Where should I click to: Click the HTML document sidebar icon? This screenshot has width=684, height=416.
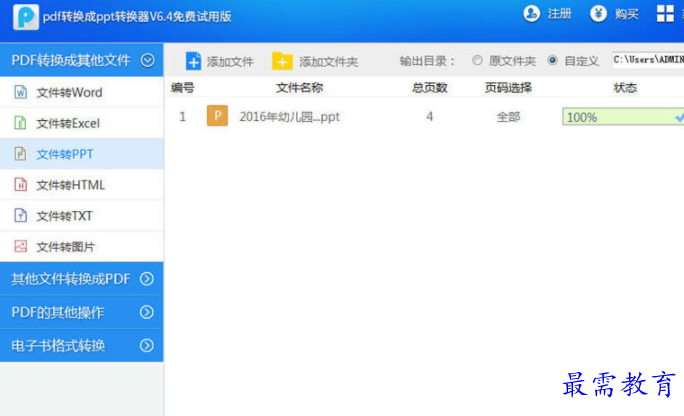(21, 184)
